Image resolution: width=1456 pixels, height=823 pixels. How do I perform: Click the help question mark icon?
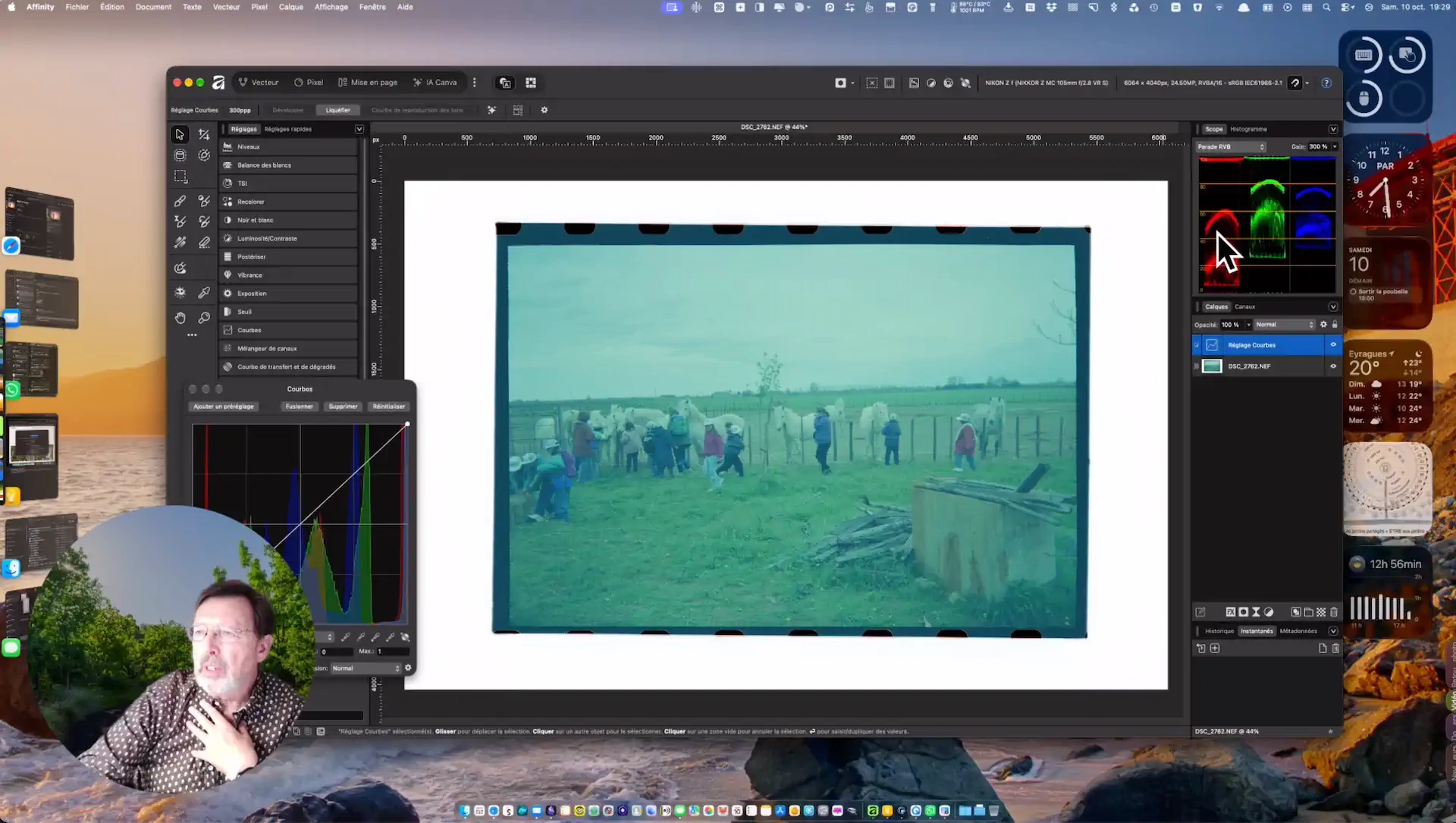[1326, 83]
